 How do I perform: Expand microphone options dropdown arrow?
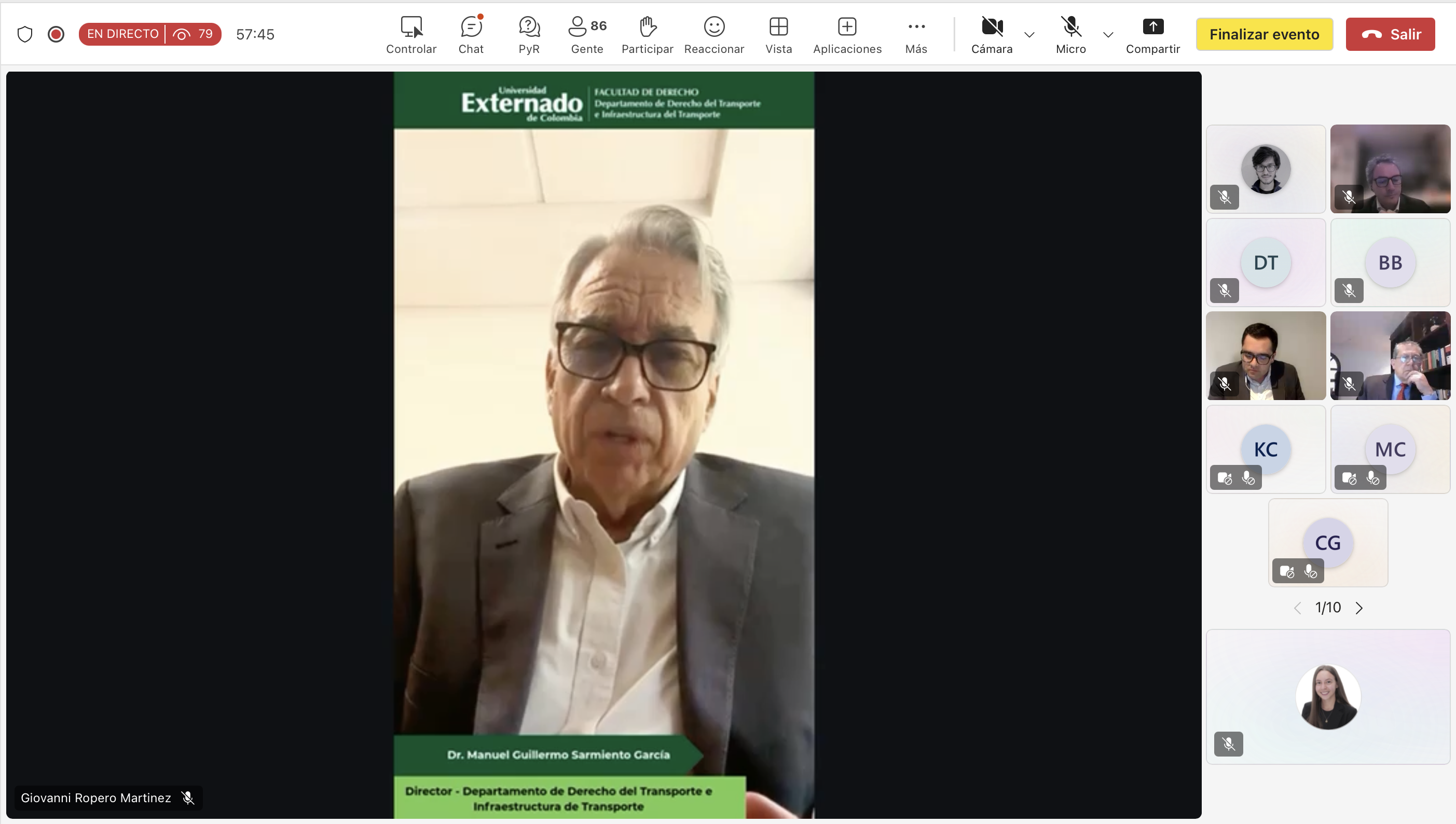point(1108,35)
